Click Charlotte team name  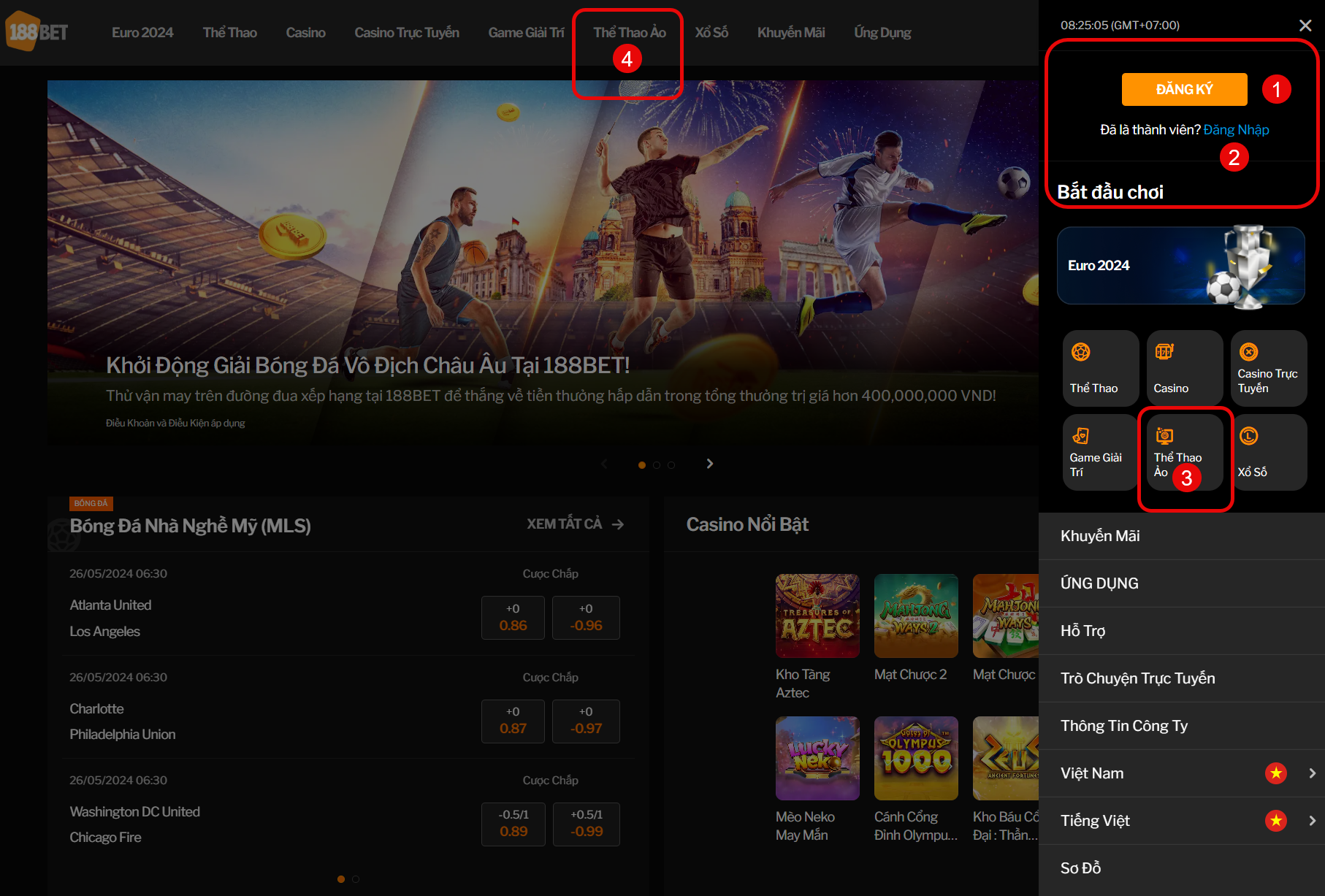point(96,709)
